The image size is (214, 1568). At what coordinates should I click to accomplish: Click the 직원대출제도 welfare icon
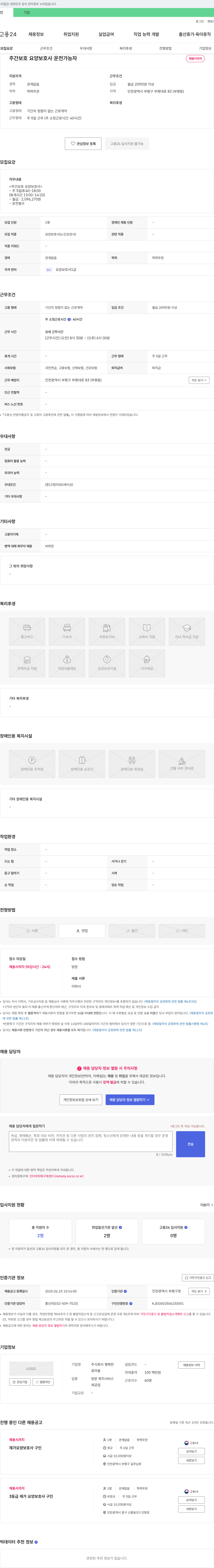tap(67, 663)
